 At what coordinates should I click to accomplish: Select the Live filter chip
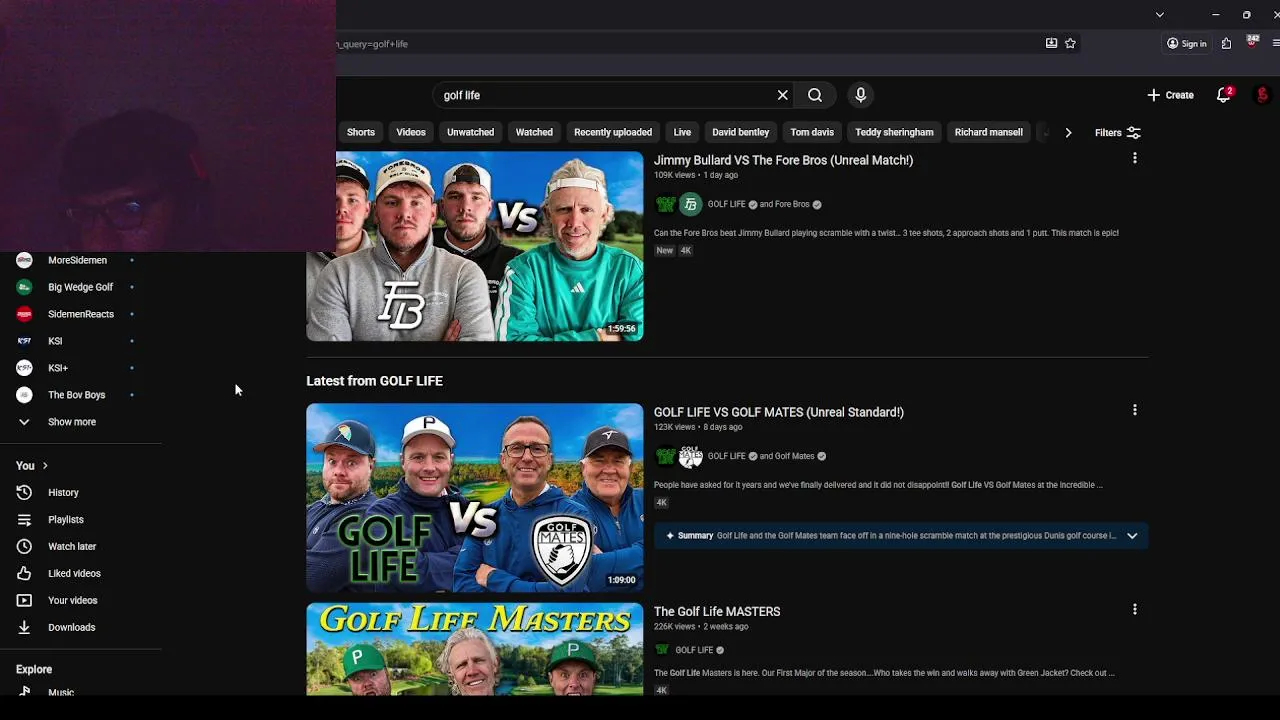[682, 132]
